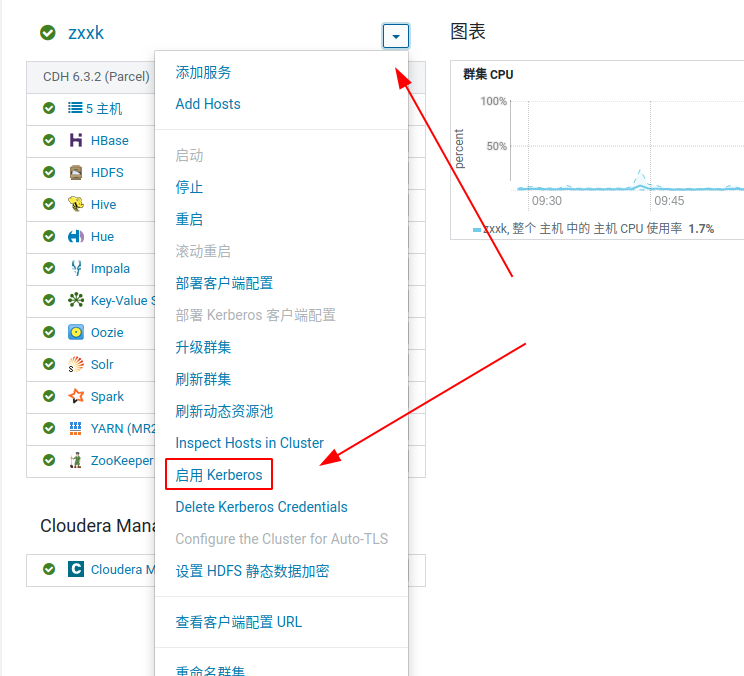744x676 pixels.
Task: Click the HBase service icon
Action: [76, 140]
